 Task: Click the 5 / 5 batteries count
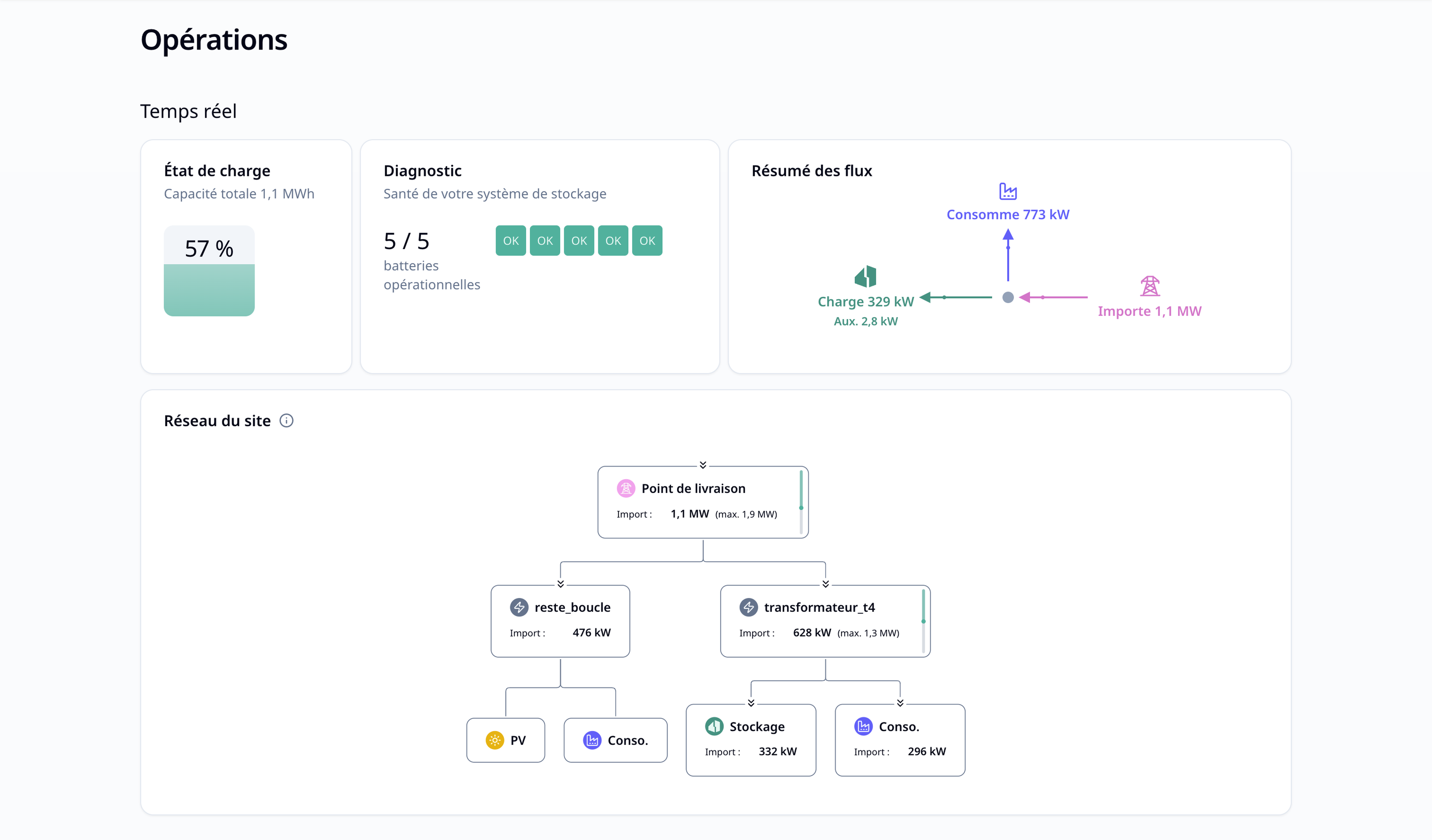tap(407, 241)
